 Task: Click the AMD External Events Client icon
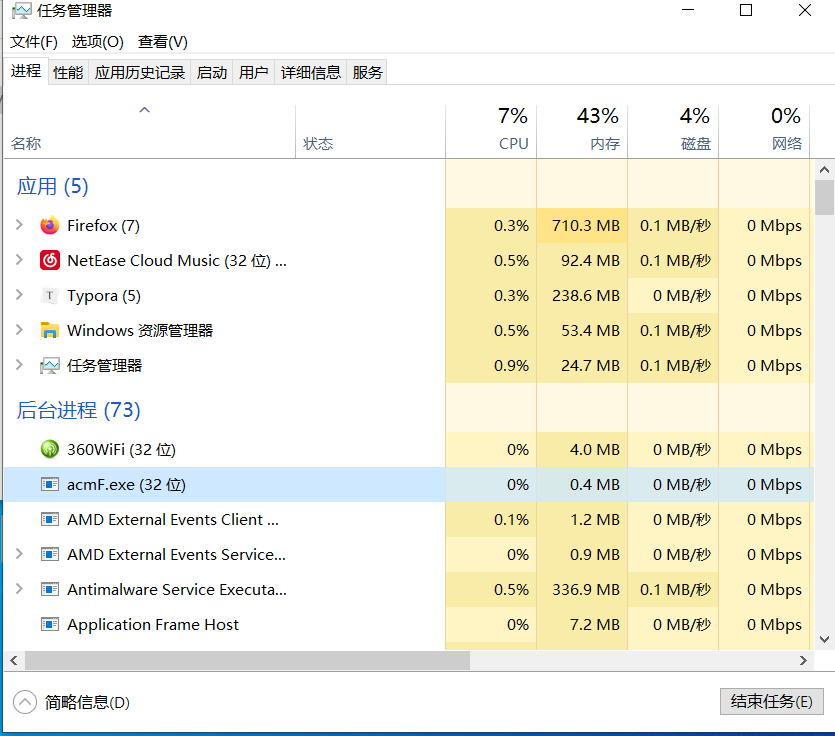pyautogui.click(x=50, y=519)
